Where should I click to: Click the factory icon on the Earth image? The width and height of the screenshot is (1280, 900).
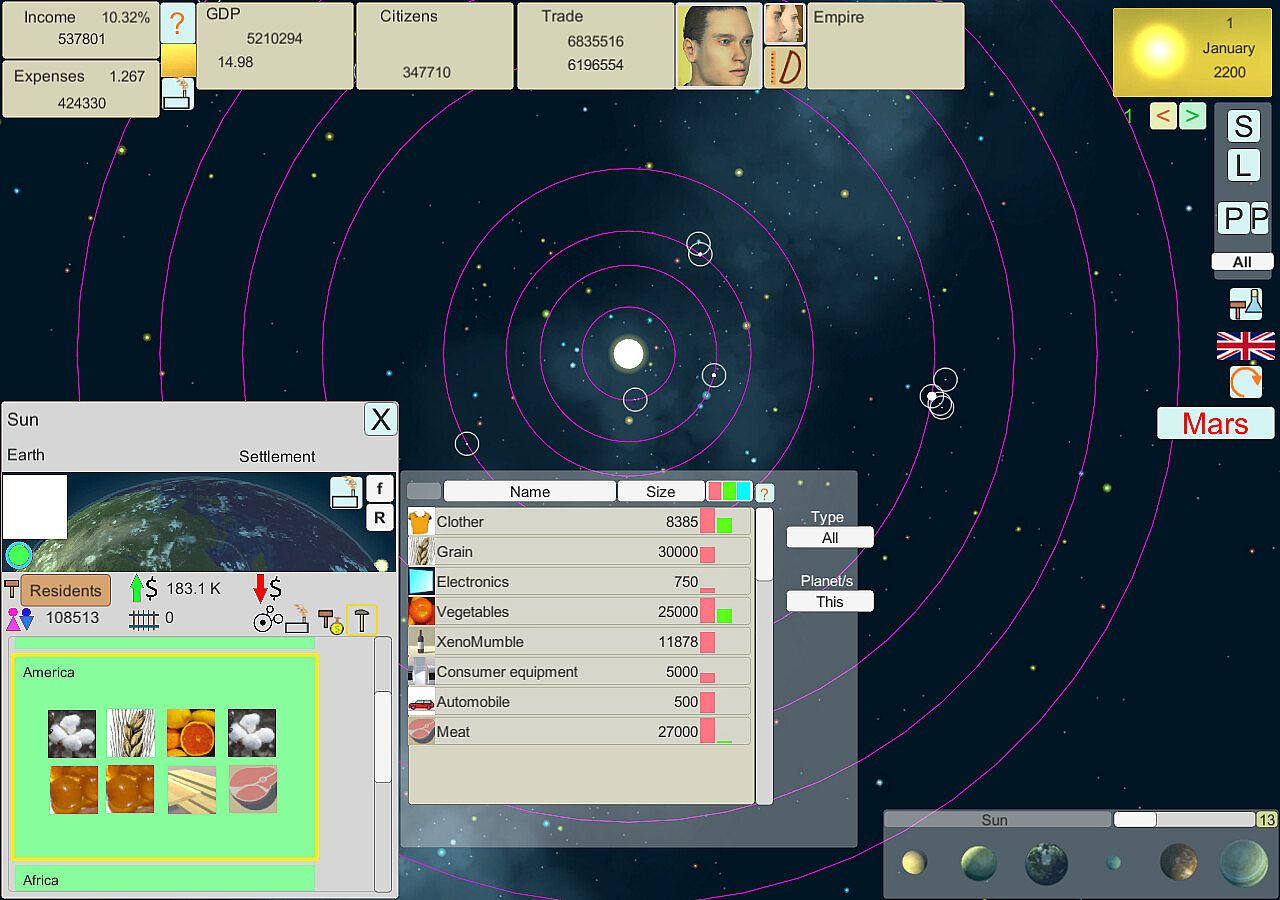(346, 492)
